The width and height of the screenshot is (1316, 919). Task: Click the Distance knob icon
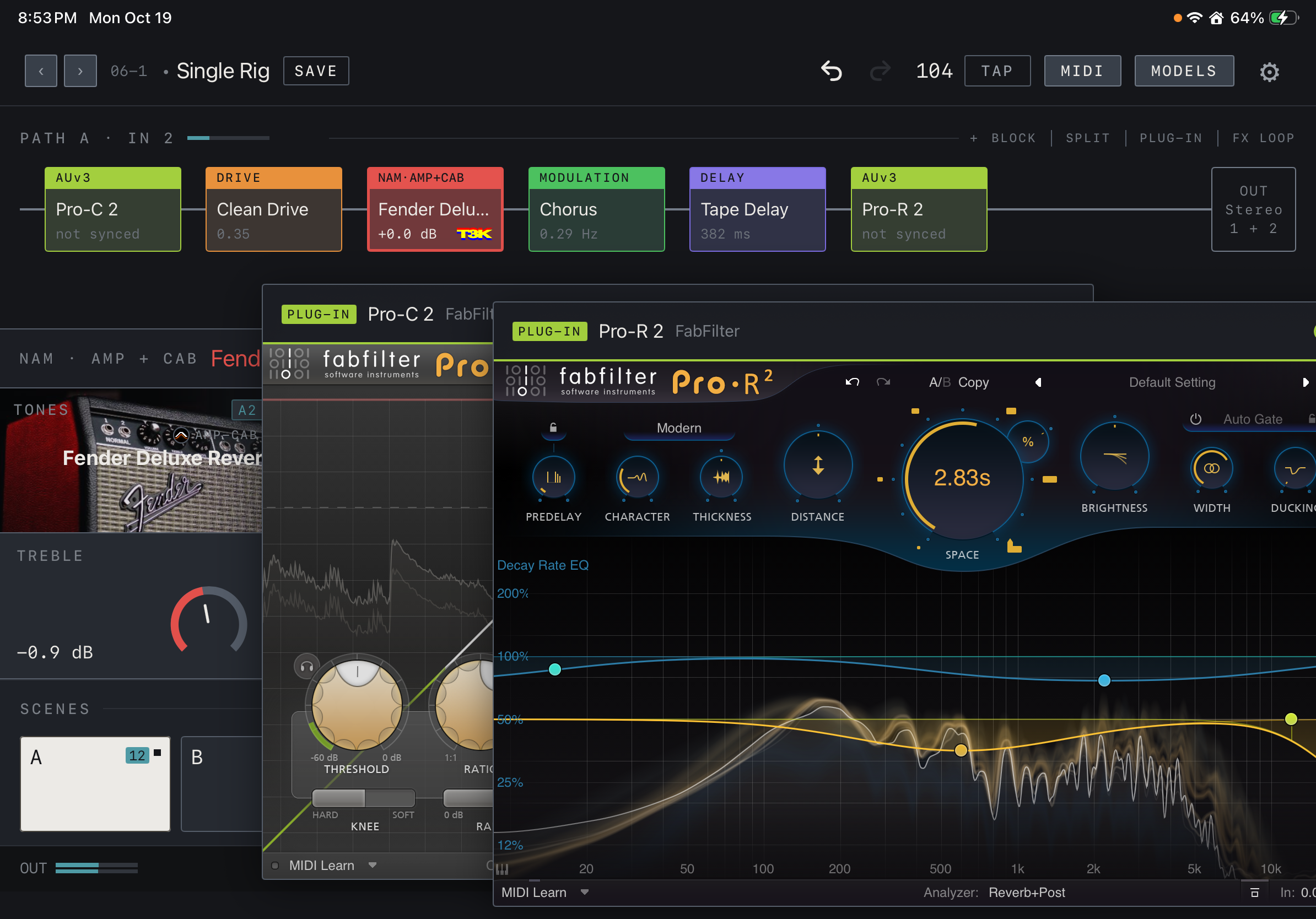[818, 465]
